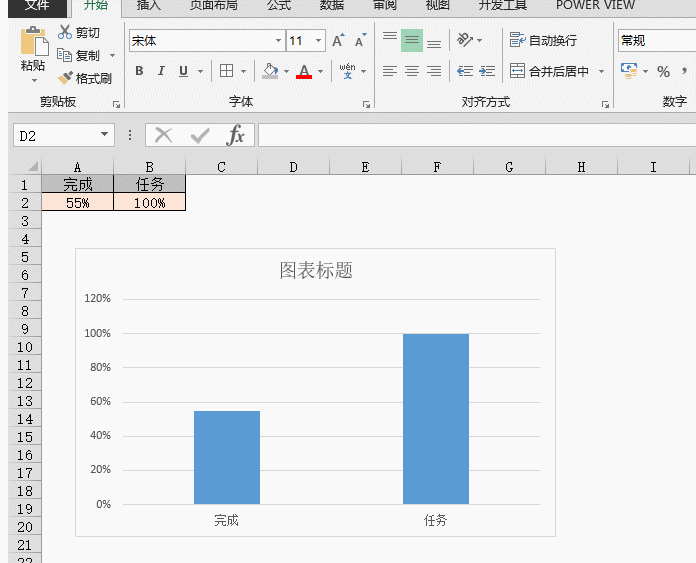This screenshot has width=696, height=563.
Task: Switch to the Data (数据) tab
Action: coord(332,5)
